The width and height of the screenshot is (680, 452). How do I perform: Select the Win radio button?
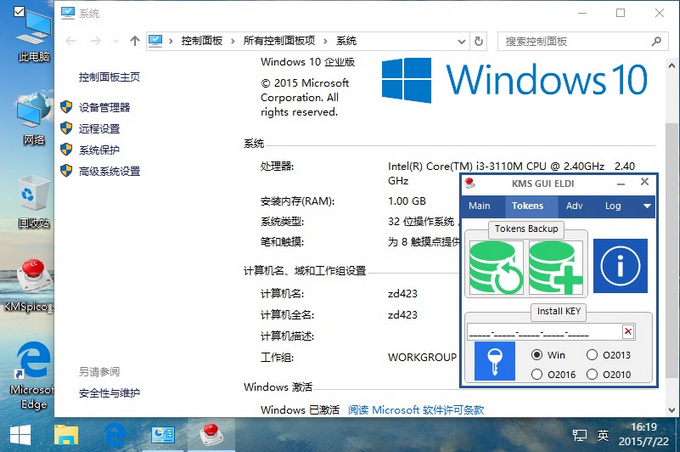[x=537, y=355]
